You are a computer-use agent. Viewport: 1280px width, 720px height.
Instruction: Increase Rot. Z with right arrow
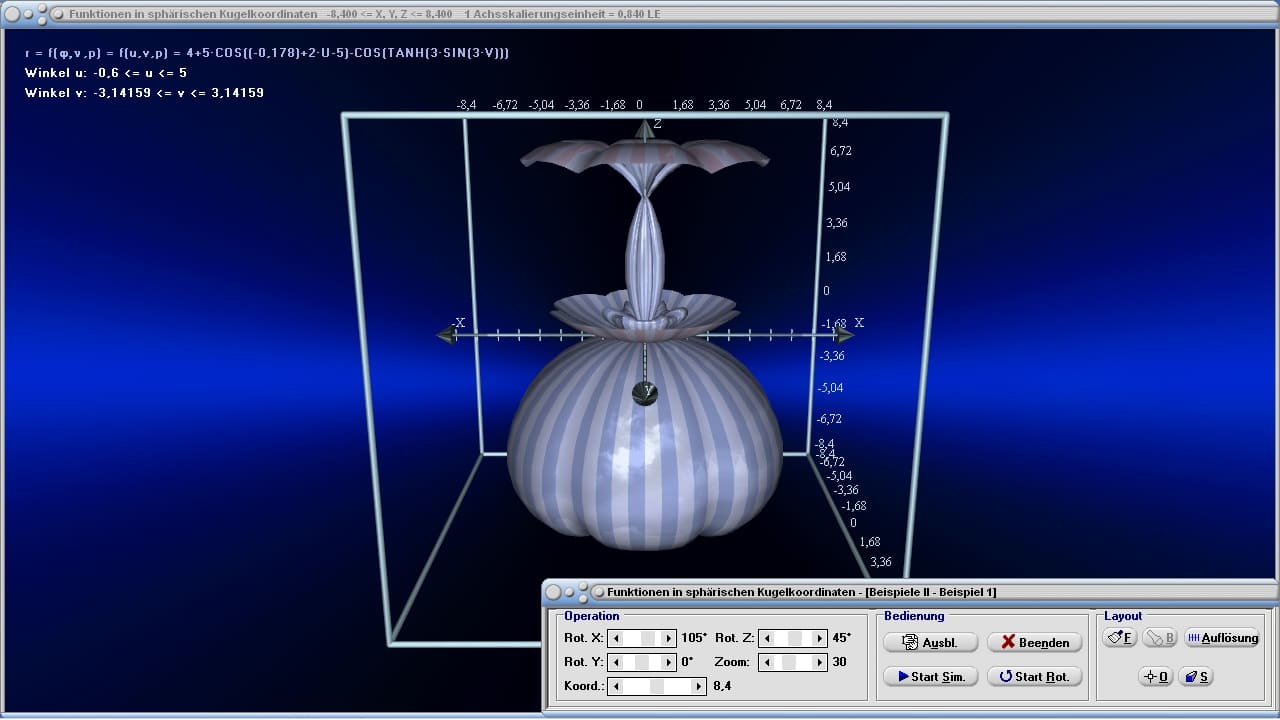(x=821, y=637)
